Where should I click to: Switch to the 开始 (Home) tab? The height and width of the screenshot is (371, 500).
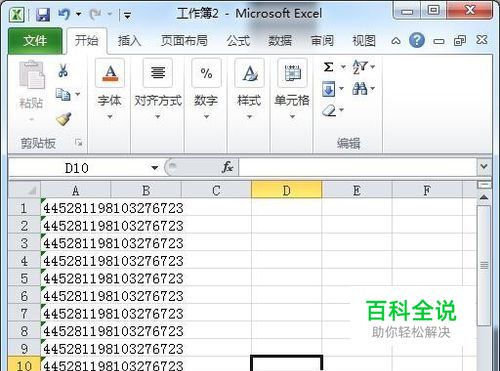click(x=86, y=41)
